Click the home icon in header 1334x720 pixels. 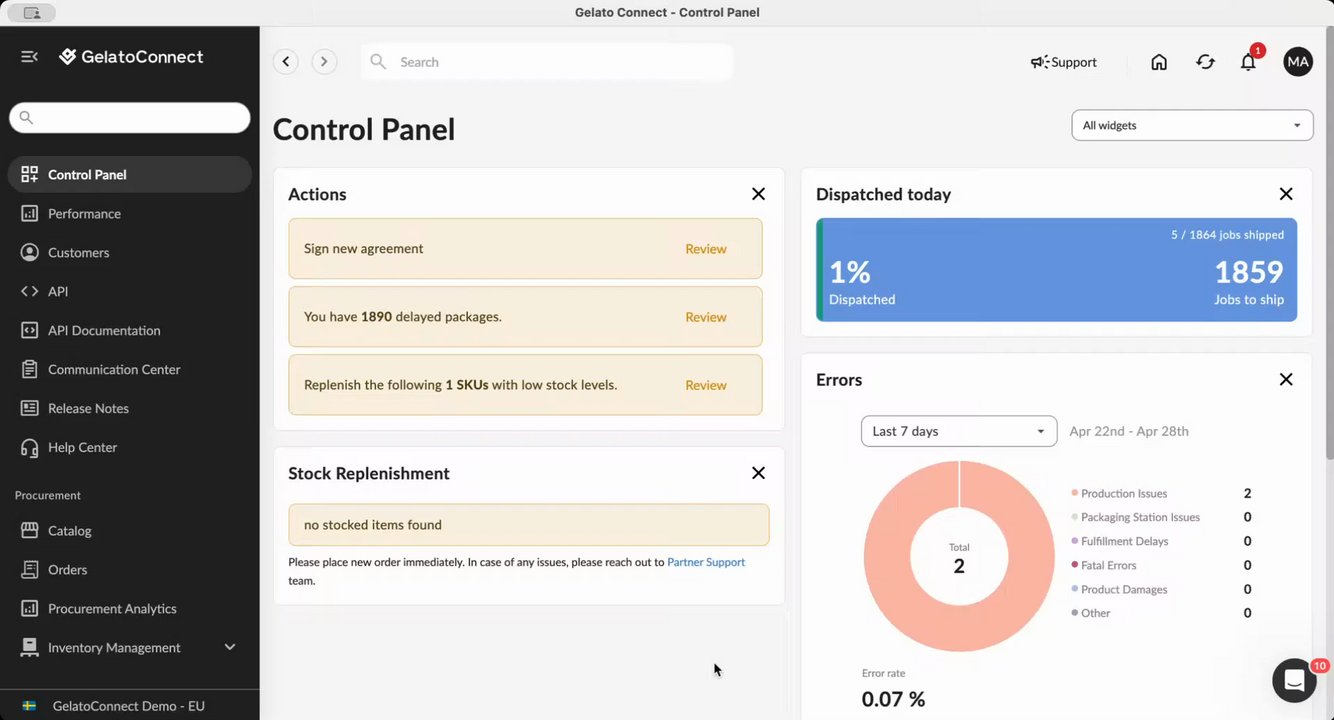coord(1159,62)
